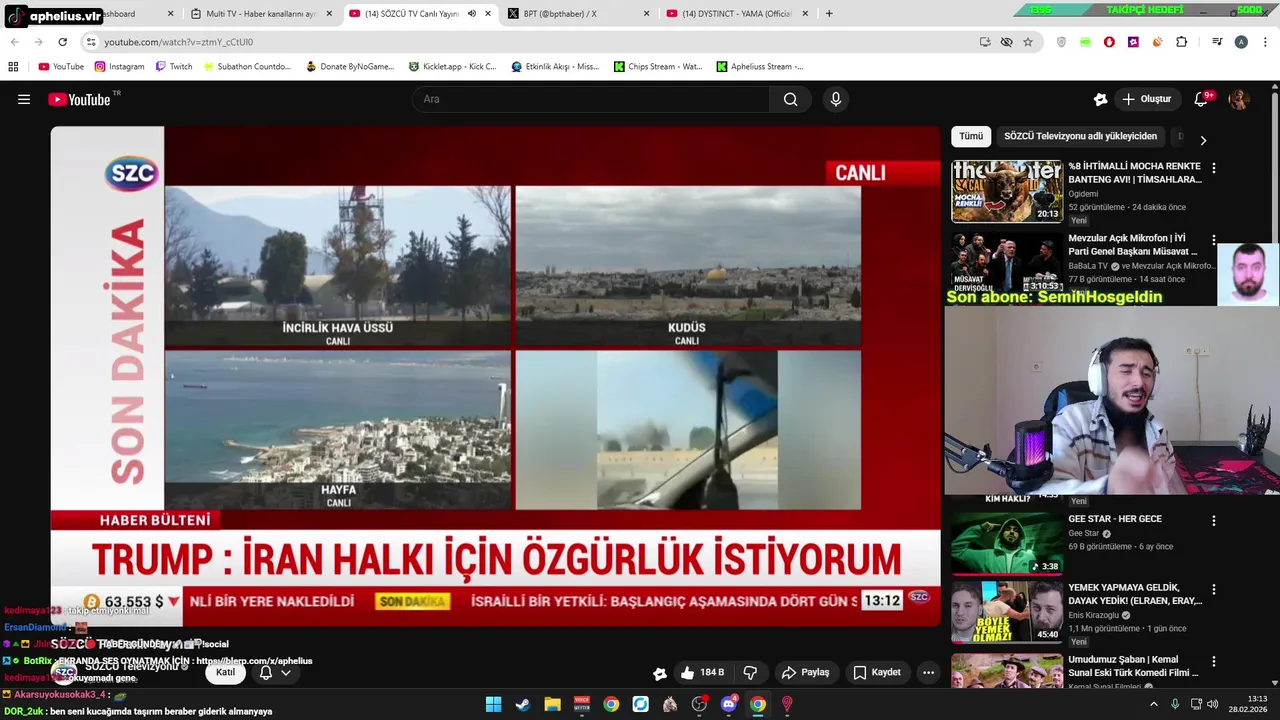The height and width of the screenshot is (720, 1280).
Task: Open the Kicklet.app bookmark
Action: [452, 67]
